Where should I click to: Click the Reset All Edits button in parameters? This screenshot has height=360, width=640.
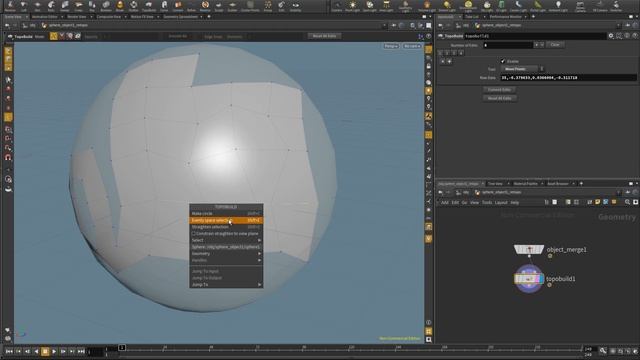pos(499,98)
